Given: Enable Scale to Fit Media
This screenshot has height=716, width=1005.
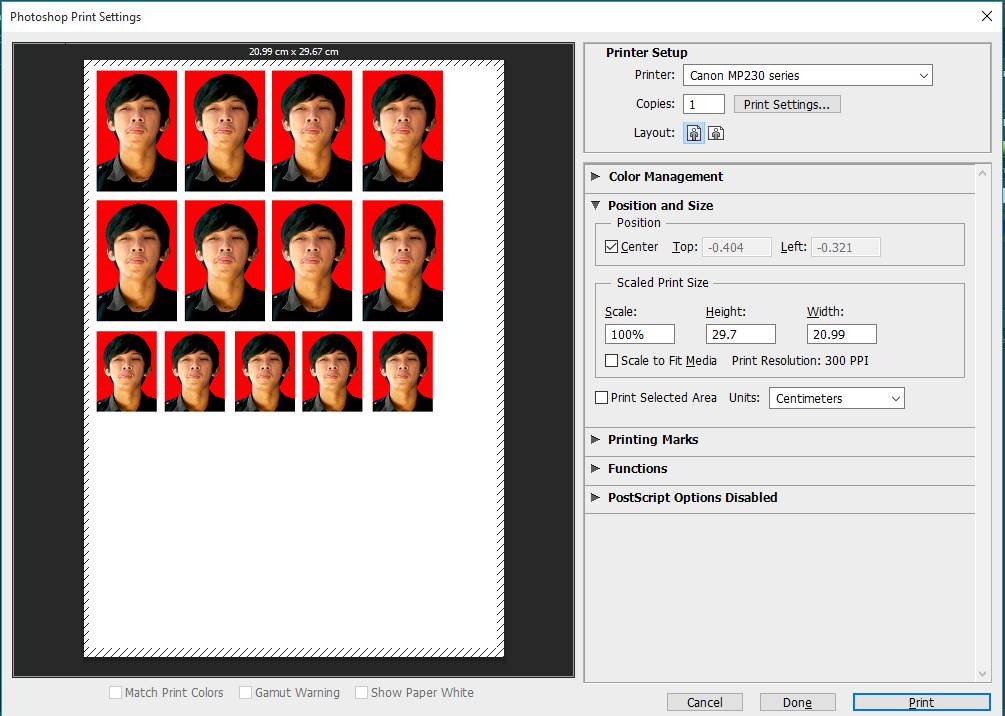Looking at the screenshot, I should [611, 360].
